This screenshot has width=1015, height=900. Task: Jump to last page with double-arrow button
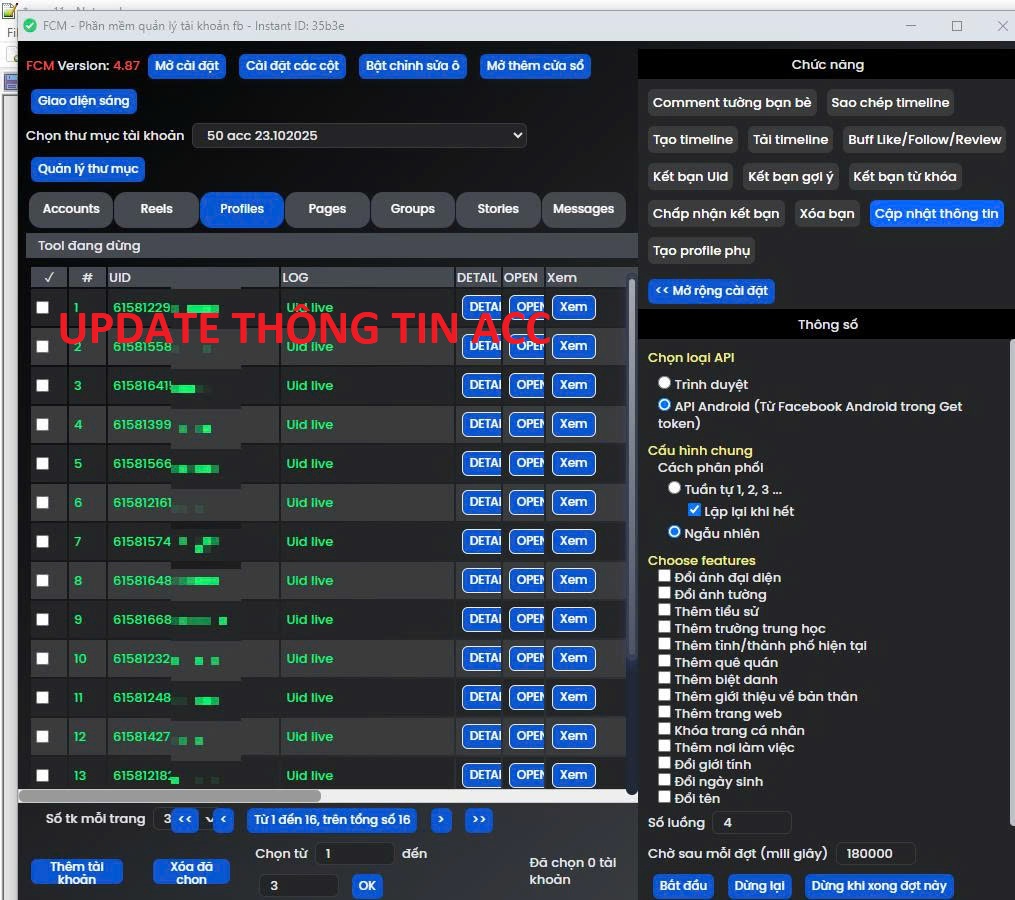pos(479,820)
